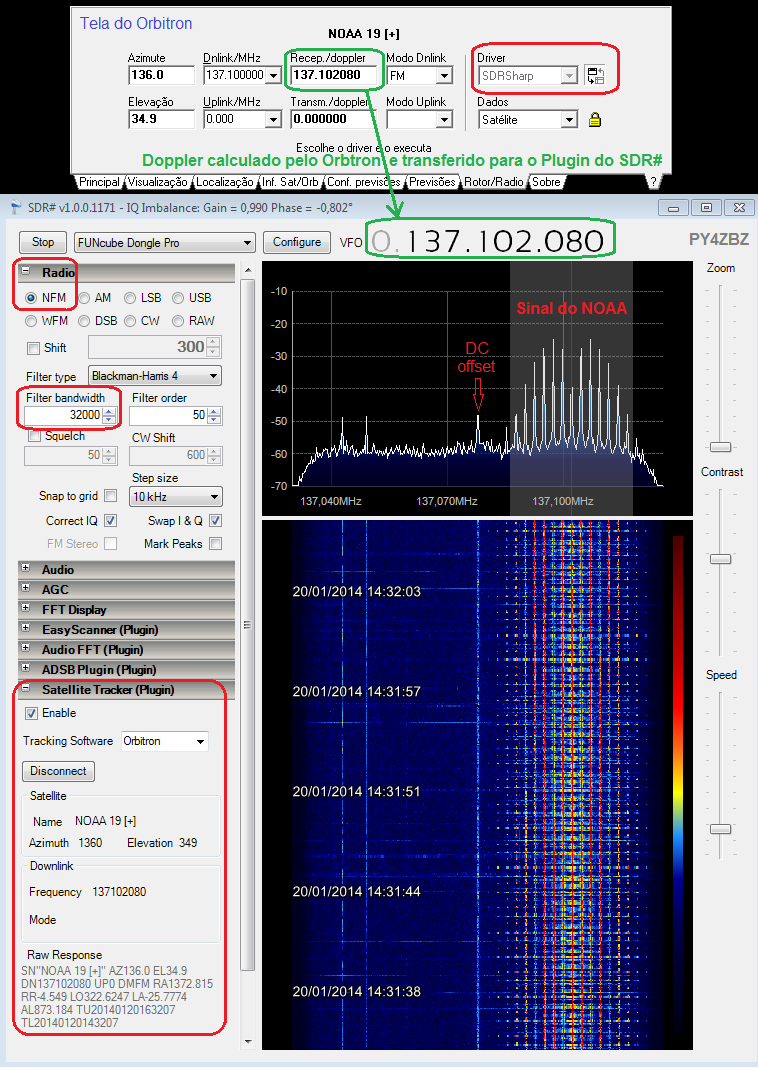Select the NFM radio mode

[31, 298]
